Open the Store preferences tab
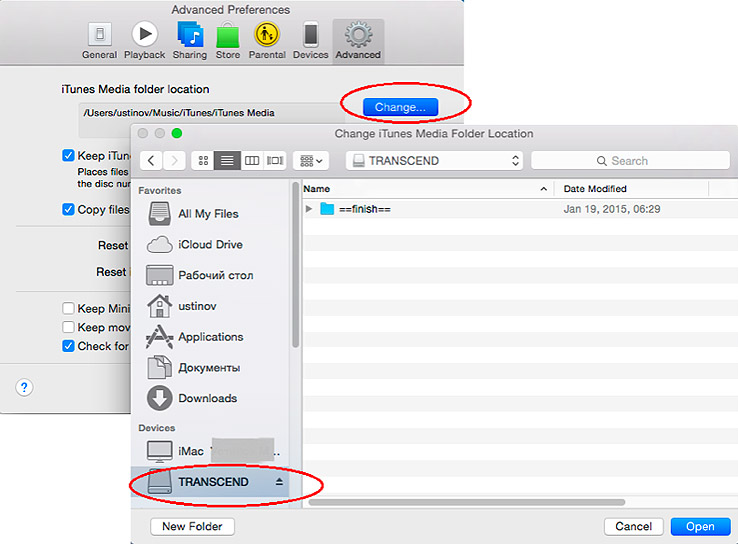This screenshot has height=544, width=738. coord(228,41)
